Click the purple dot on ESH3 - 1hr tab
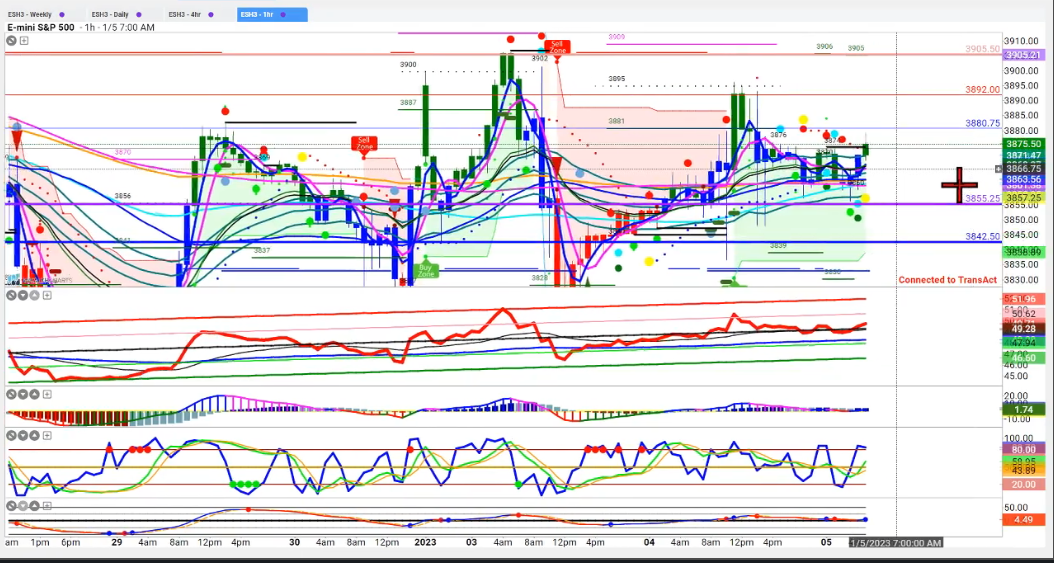The width and height of the screenshot is (1054, 563). pos(284,14)
